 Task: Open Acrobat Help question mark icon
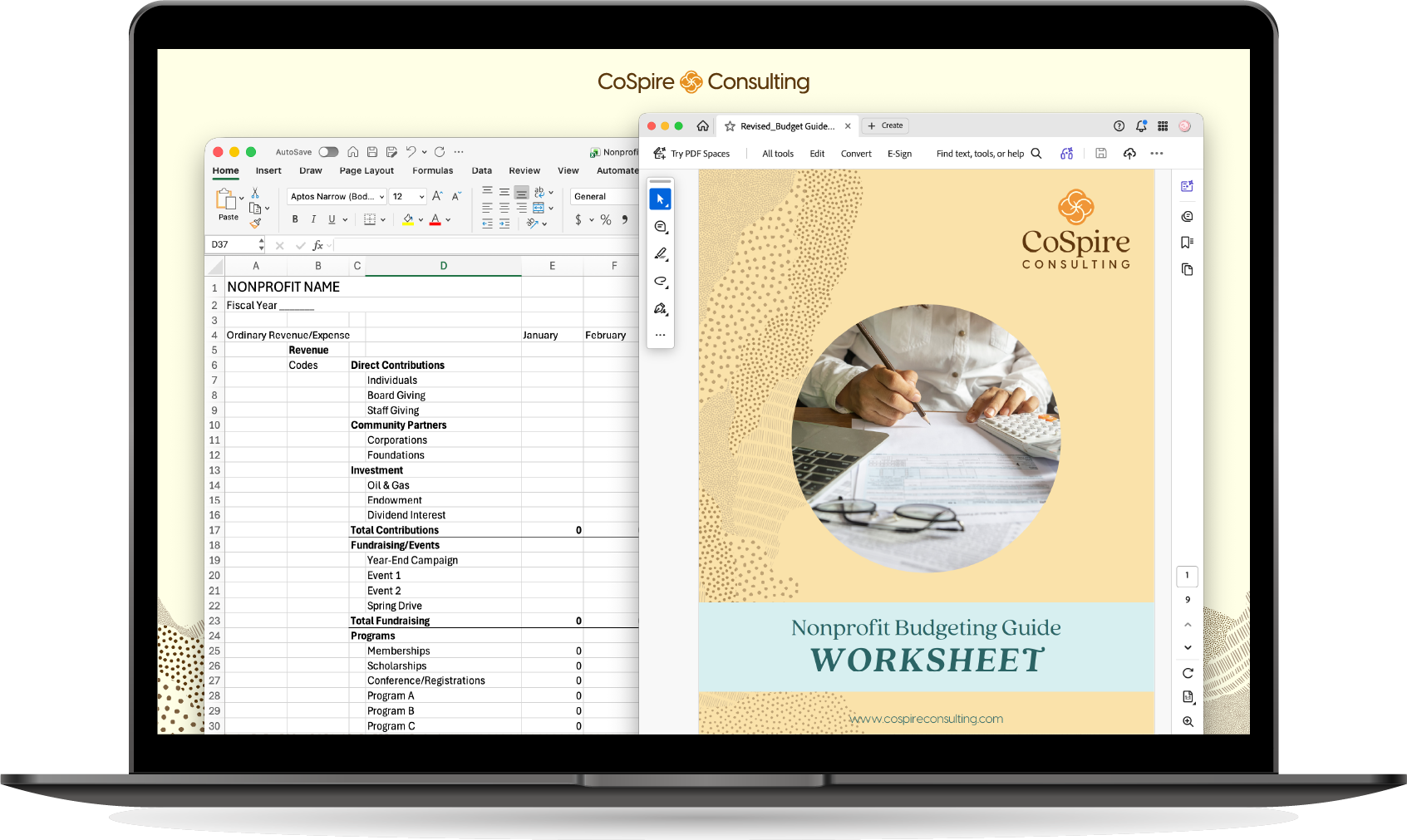[x=1119, y=126]
